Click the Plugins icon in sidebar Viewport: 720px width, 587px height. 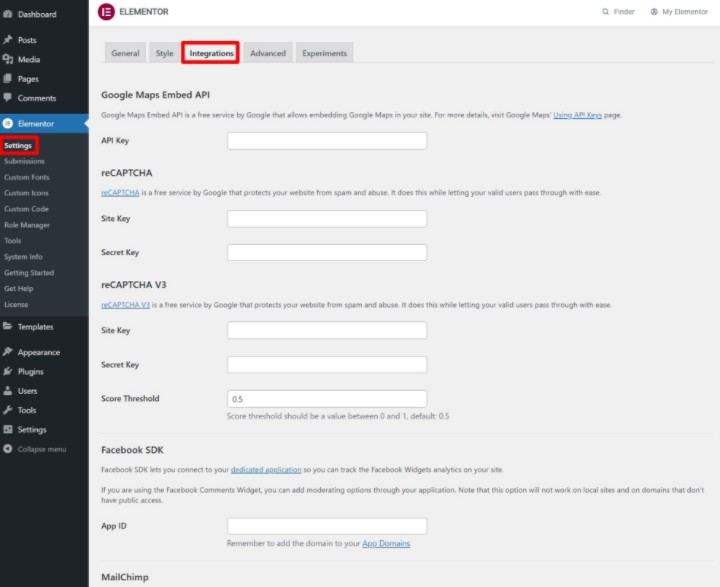coord(8,371)
